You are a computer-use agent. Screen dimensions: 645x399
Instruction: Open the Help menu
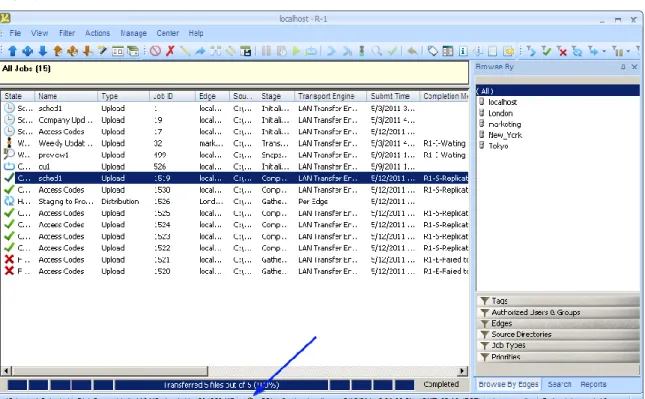pos(196,33)
